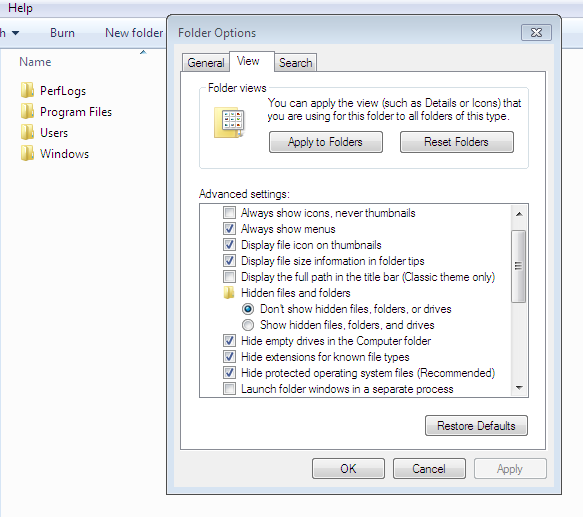Click the advanced settings scroll down arrow
583x517 pixels.
tap(519, 388)
